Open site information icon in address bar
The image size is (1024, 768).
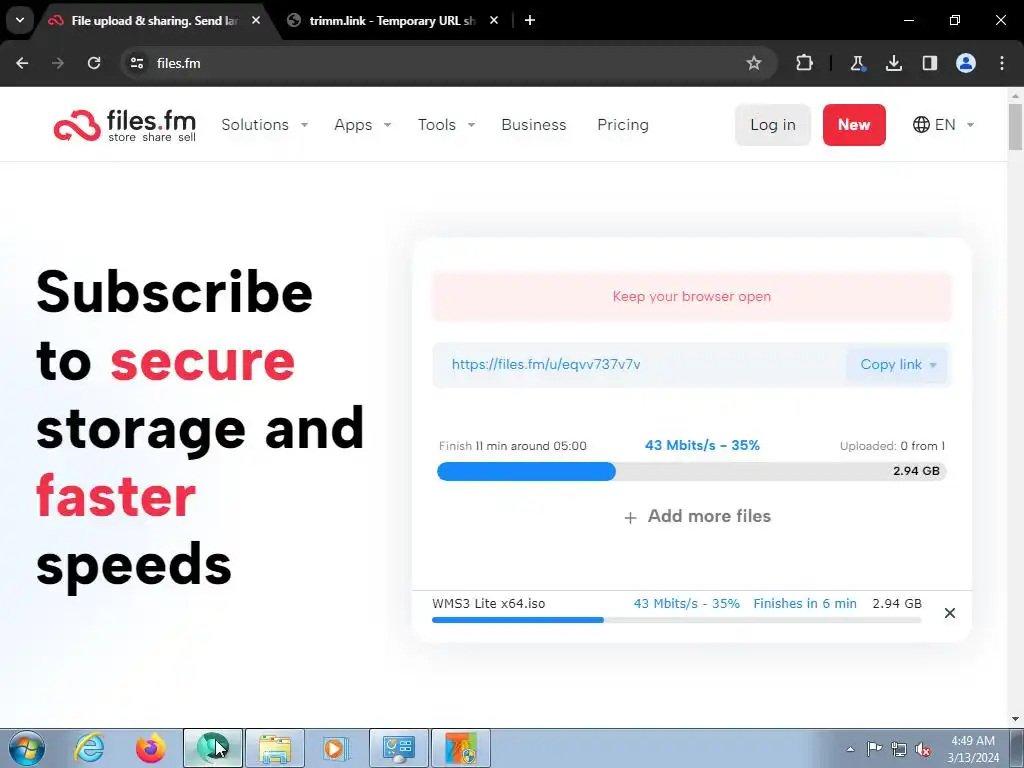click(x=136, y=63)
